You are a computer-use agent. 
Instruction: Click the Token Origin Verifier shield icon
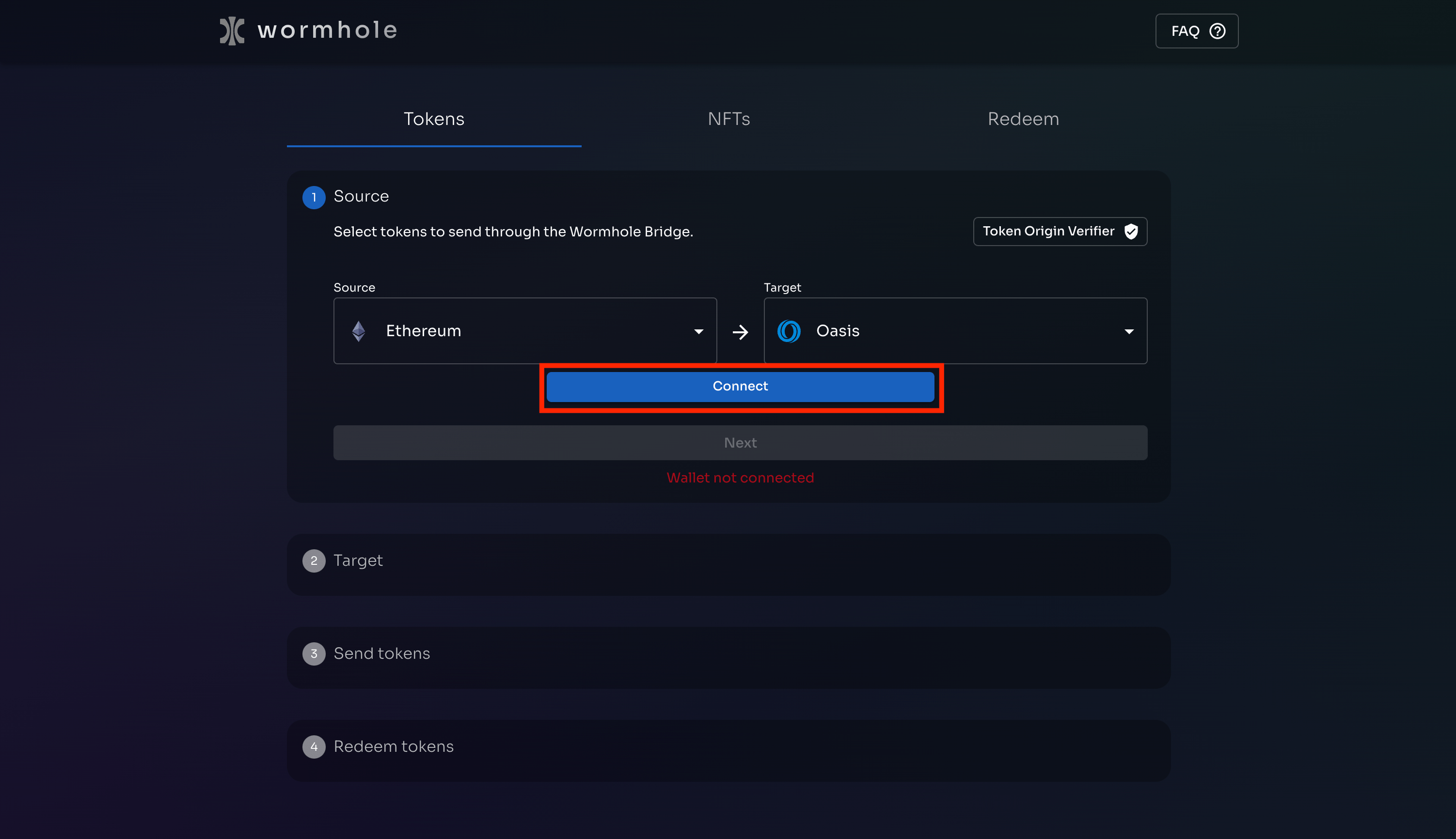1131,232
